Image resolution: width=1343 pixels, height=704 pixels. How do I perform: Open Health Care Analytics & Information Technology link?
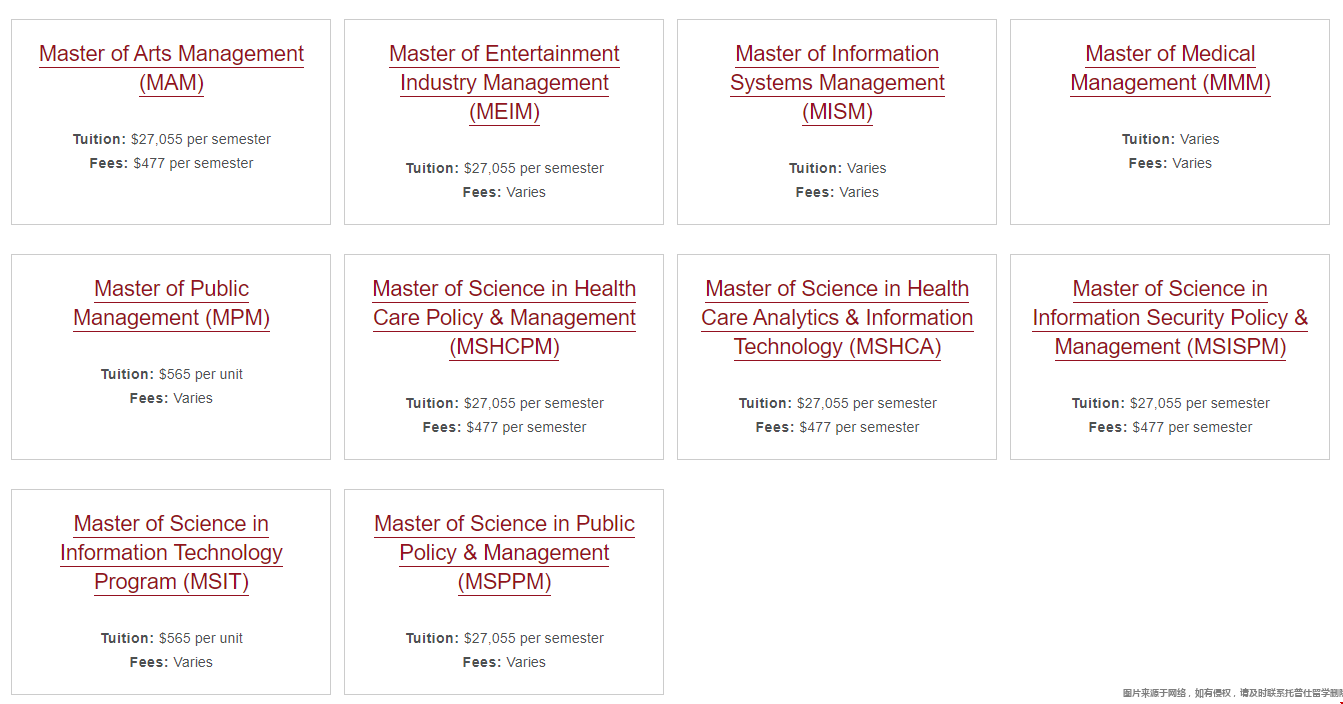837,318
